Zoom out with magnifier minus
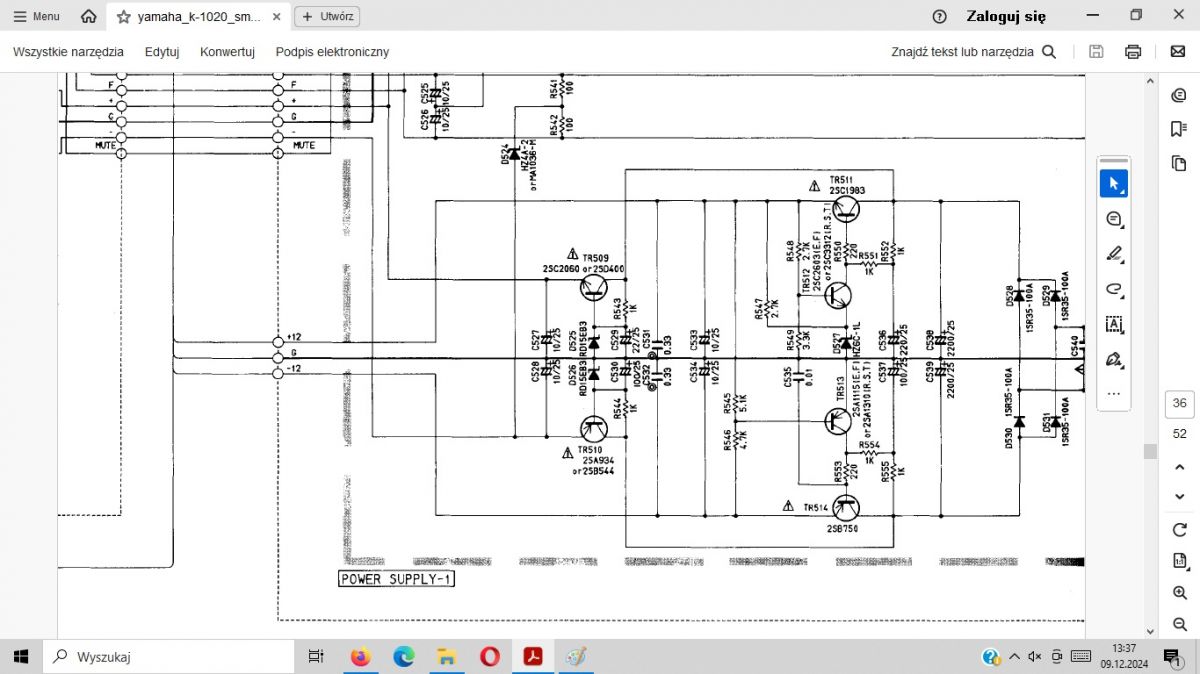Image resolution: width=1200 pixels, height=674 pixels. (x=1179, y=624)
